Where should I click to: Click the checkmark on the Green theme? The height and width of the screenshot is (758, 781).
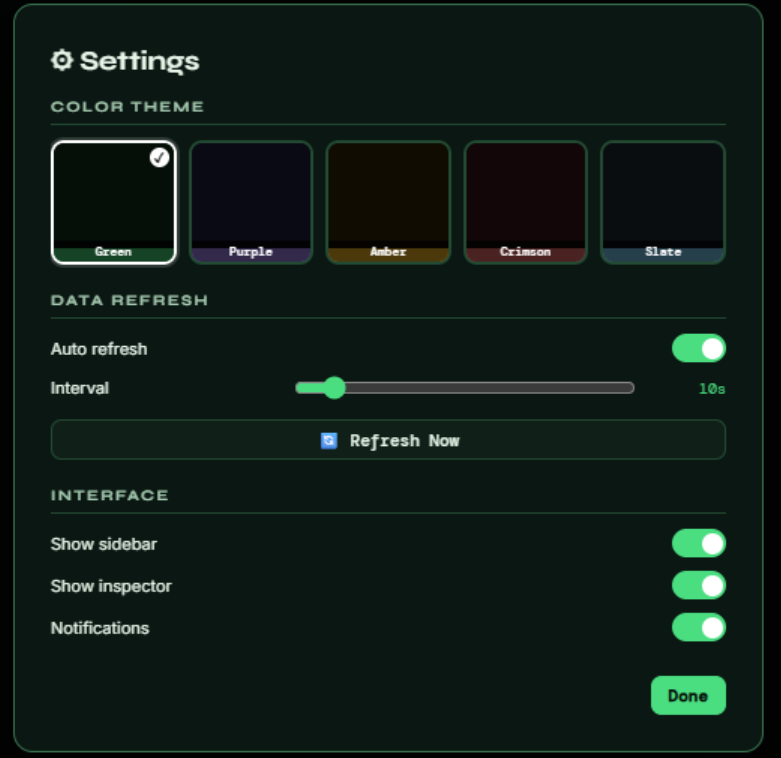click(159, 157)
